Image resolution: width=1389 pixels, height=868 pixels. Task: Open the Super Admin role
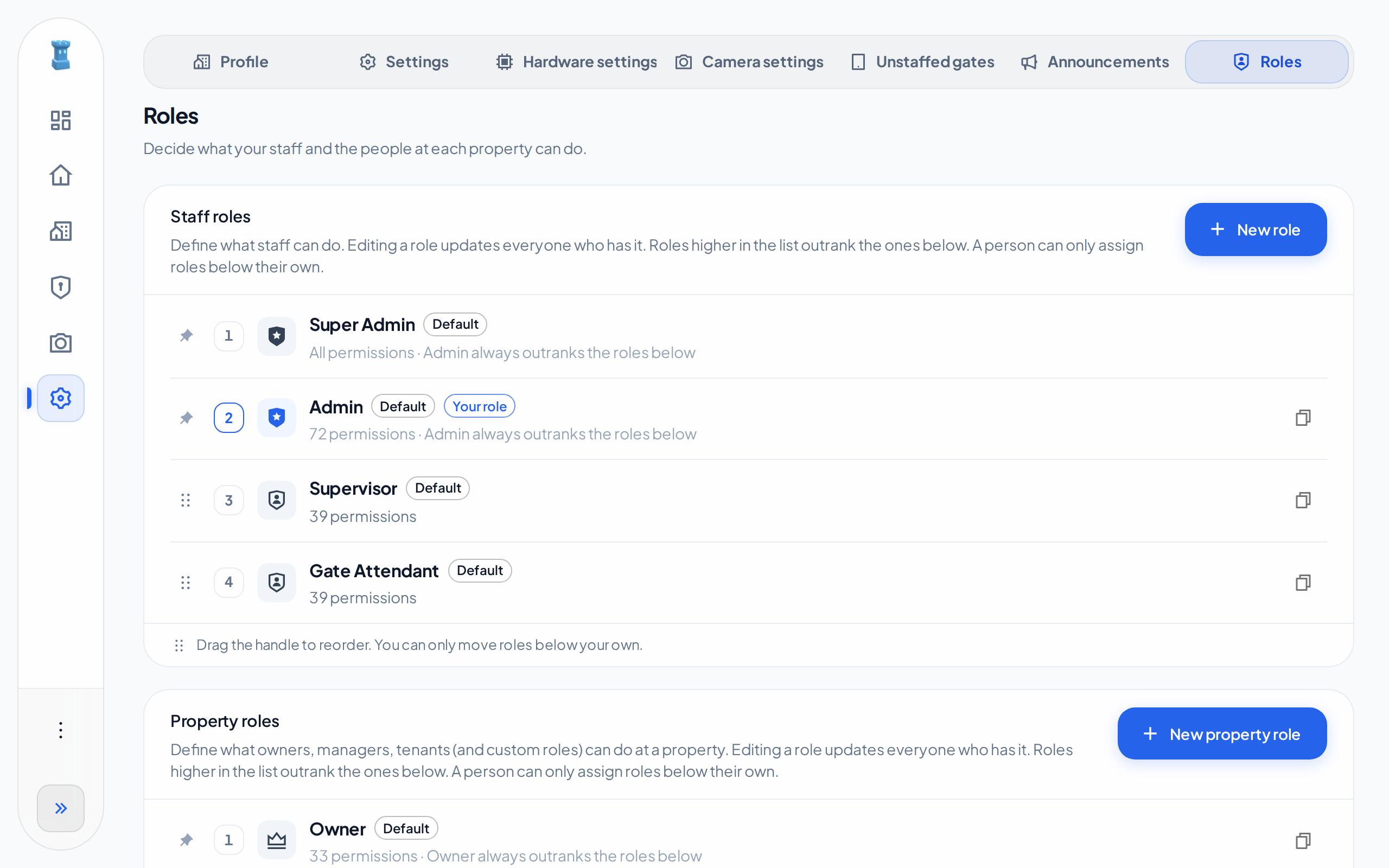[748, 336]
